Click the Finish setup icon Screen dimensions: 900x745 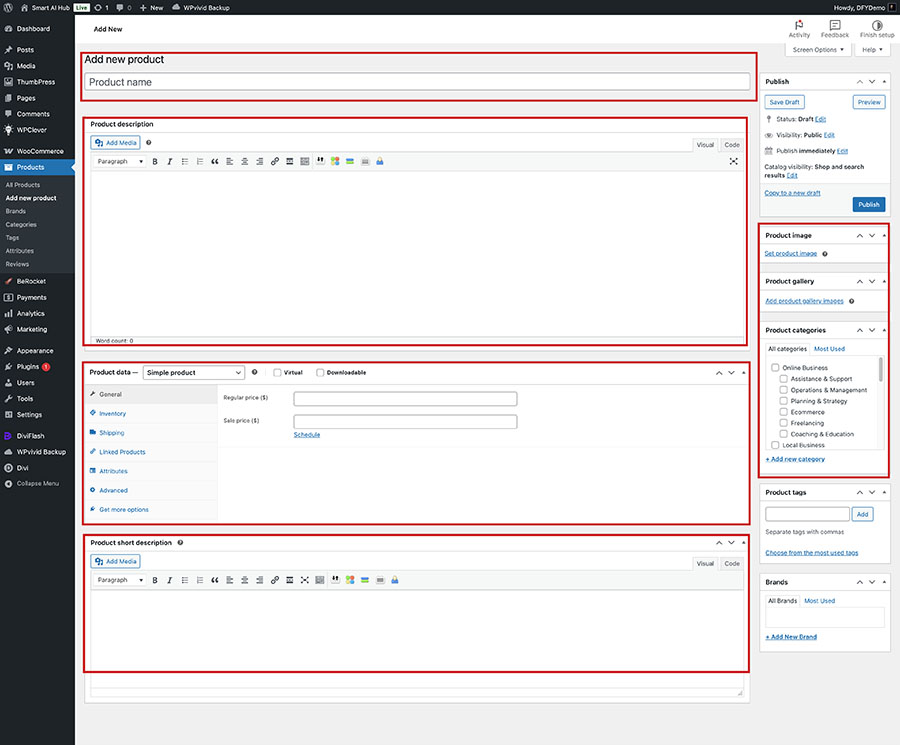[x=877, y=25]
